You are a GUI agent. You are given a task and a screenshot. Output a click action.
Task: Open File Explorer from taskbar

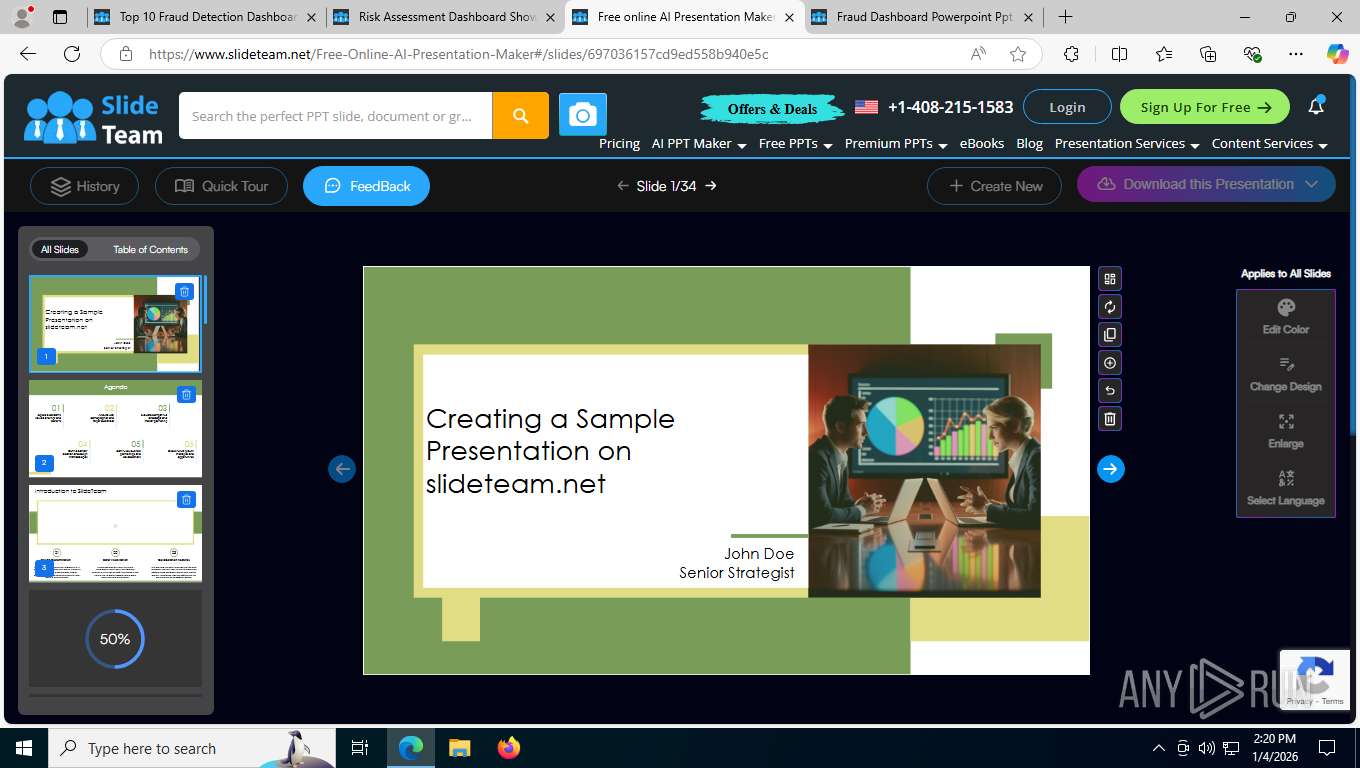[x=459, y=748]
